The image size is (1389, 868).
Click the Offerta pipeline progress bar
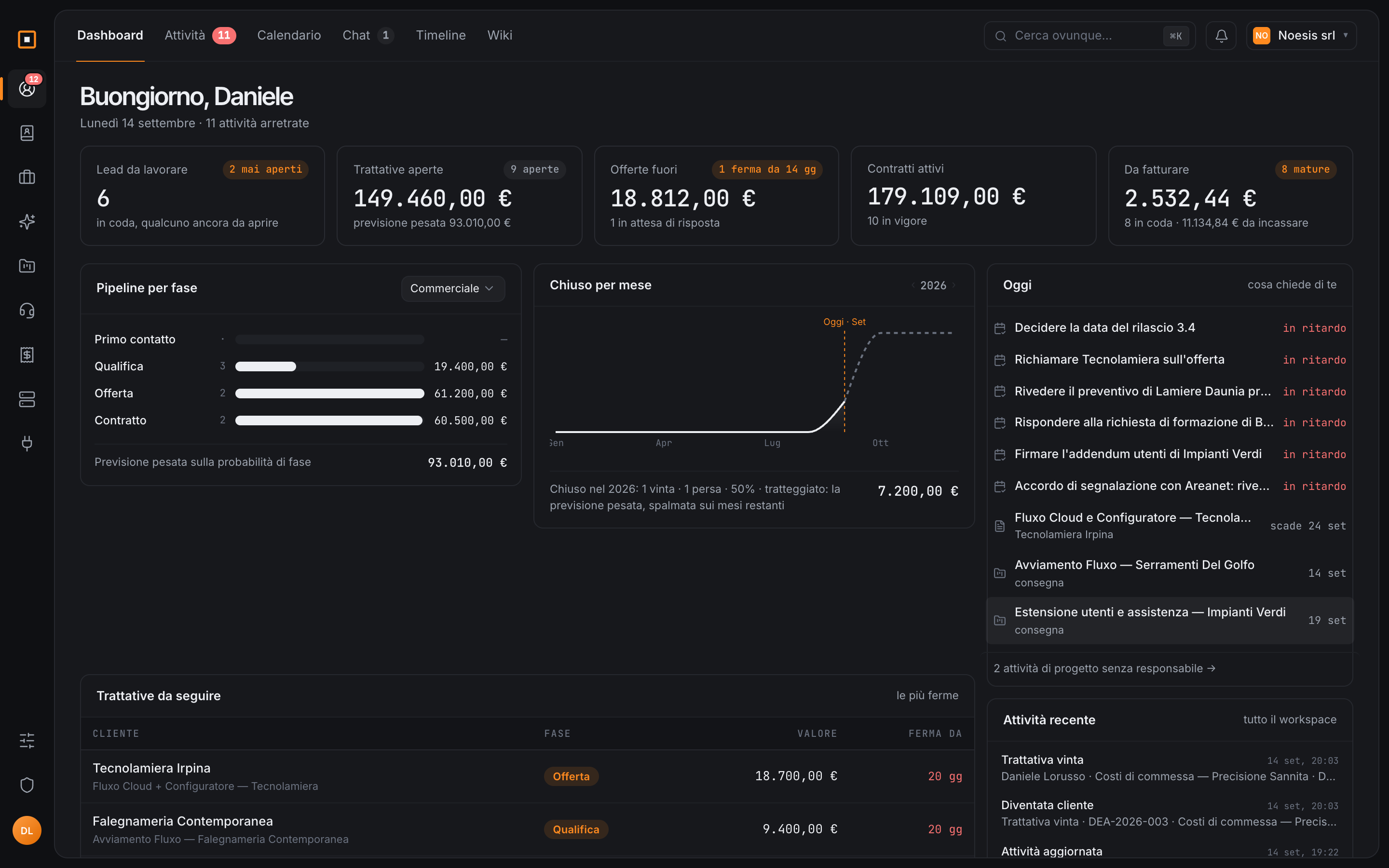[x=330, y=393]
